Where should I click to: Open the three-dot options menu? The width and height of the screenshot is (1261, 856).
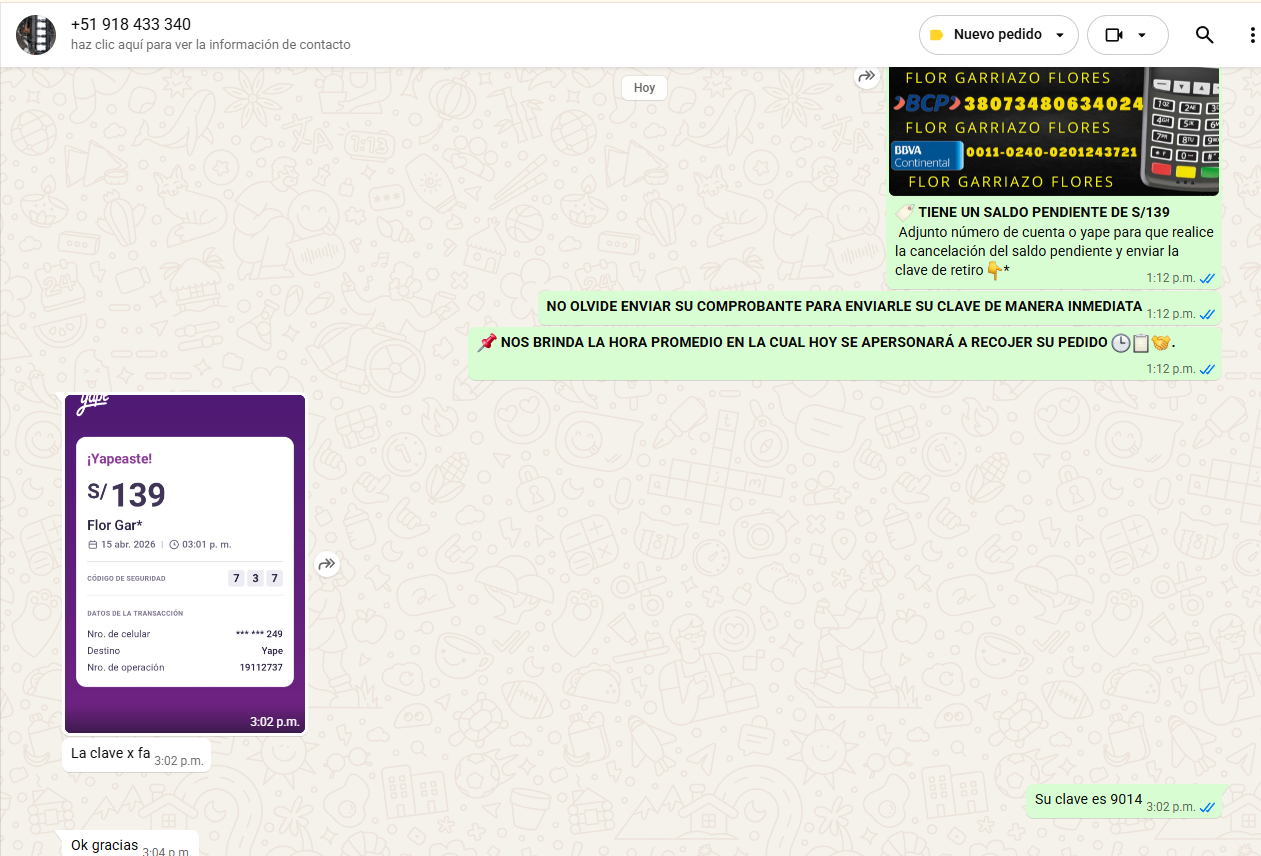coord(1252,35)
